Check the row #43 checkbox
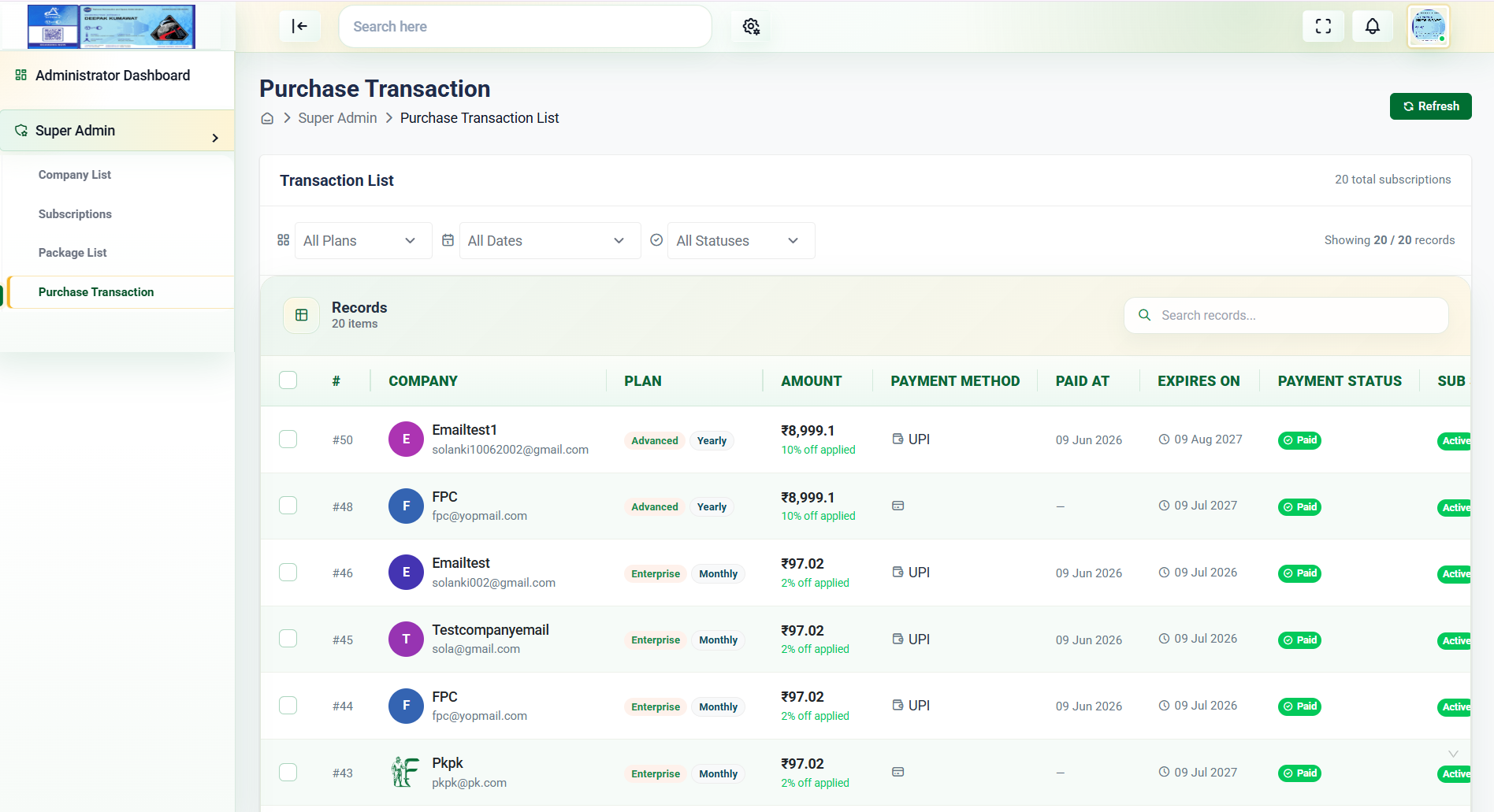Screen dimensions: 1494x812 [288, 773]
